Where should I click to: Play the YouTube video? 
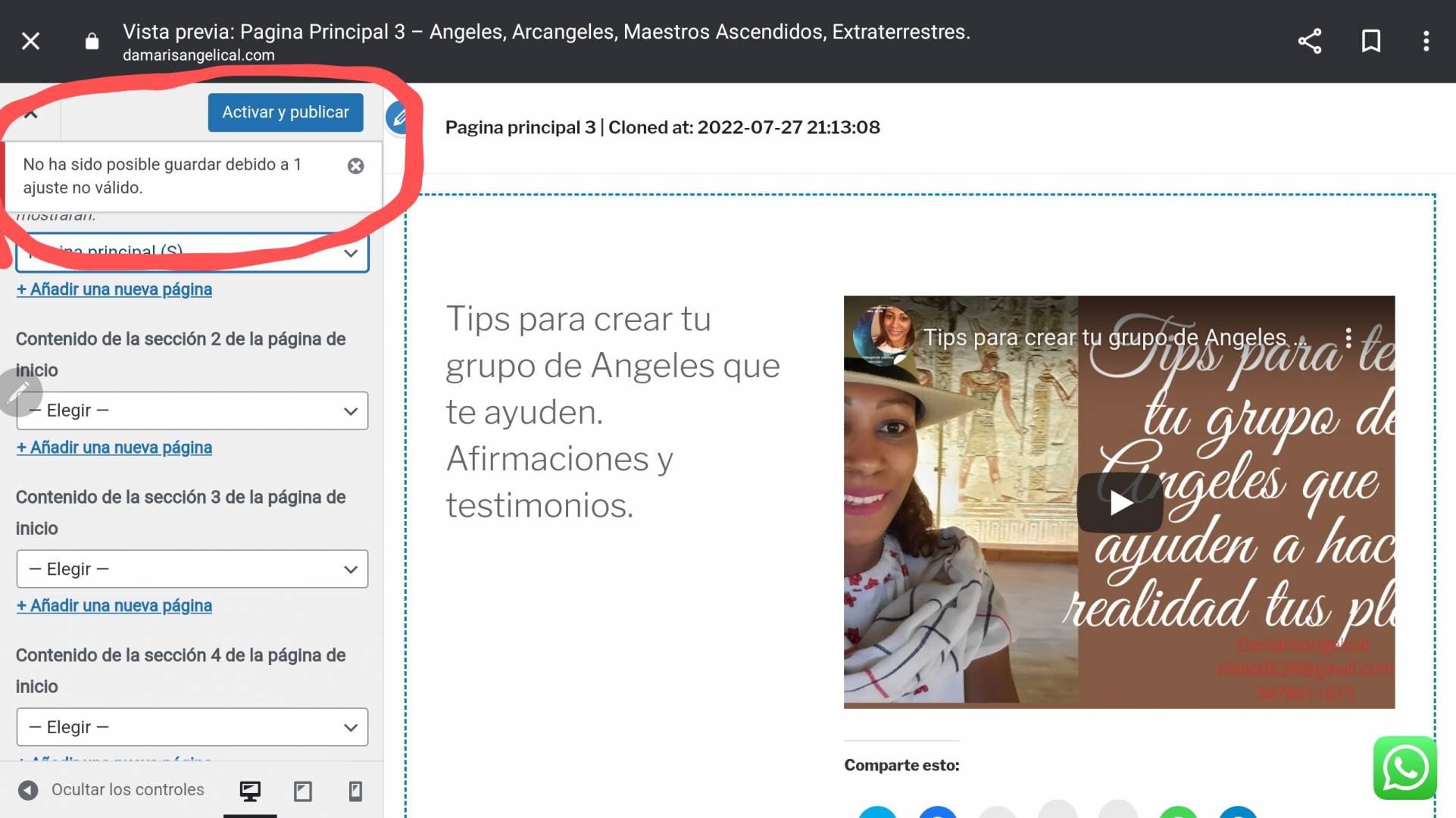1120,502
